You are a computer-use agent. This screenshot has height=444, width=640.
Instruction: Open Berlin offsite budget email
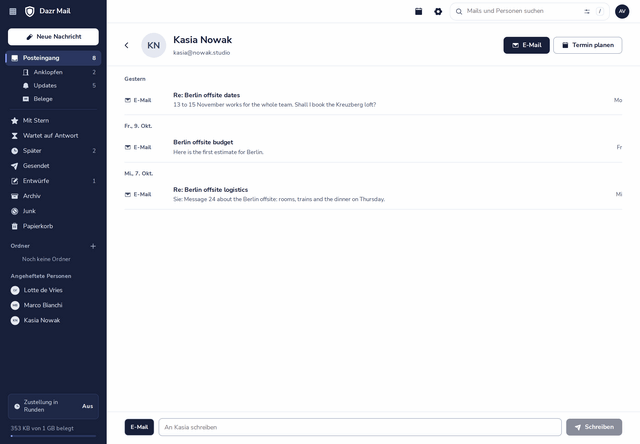373,147
